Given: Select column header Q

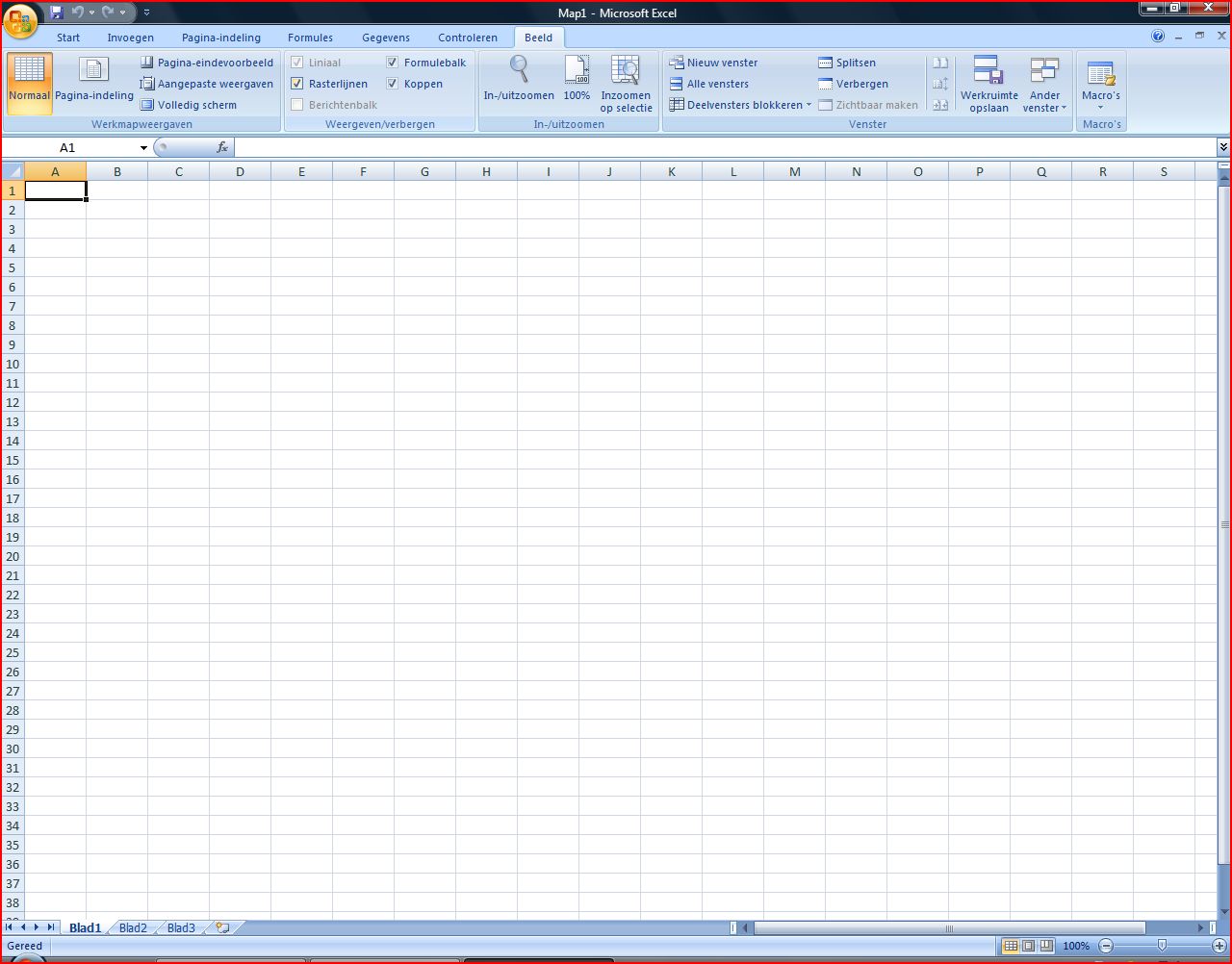Looking at the screenshot, I should [1041, 171].
